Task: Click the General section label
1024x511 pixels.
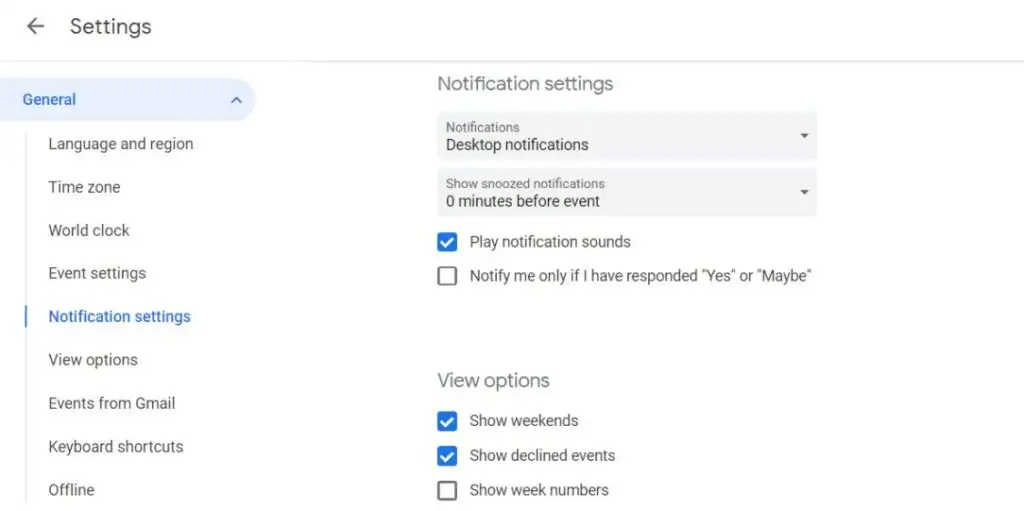Action: coord(49,99)
